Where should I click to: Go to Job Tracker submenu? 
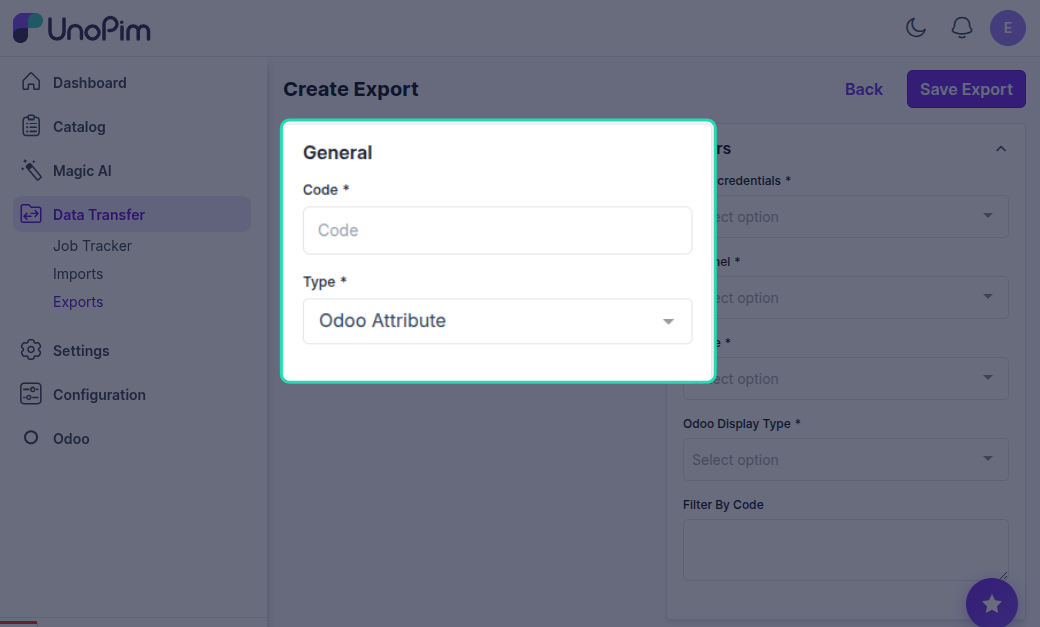tap(92, 246)
